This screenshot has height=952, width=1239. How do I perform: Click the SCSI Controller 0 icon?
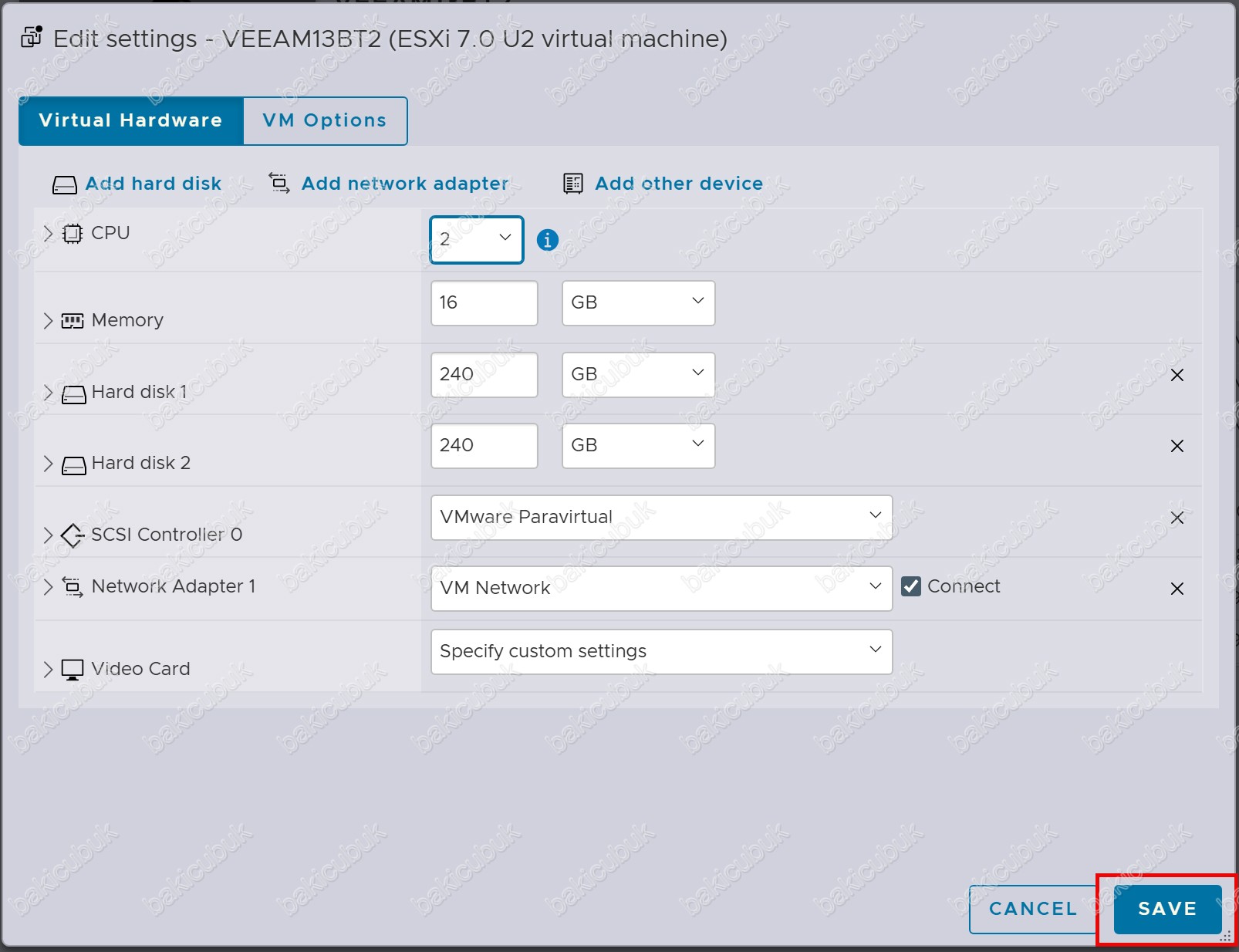click(73, 535)
